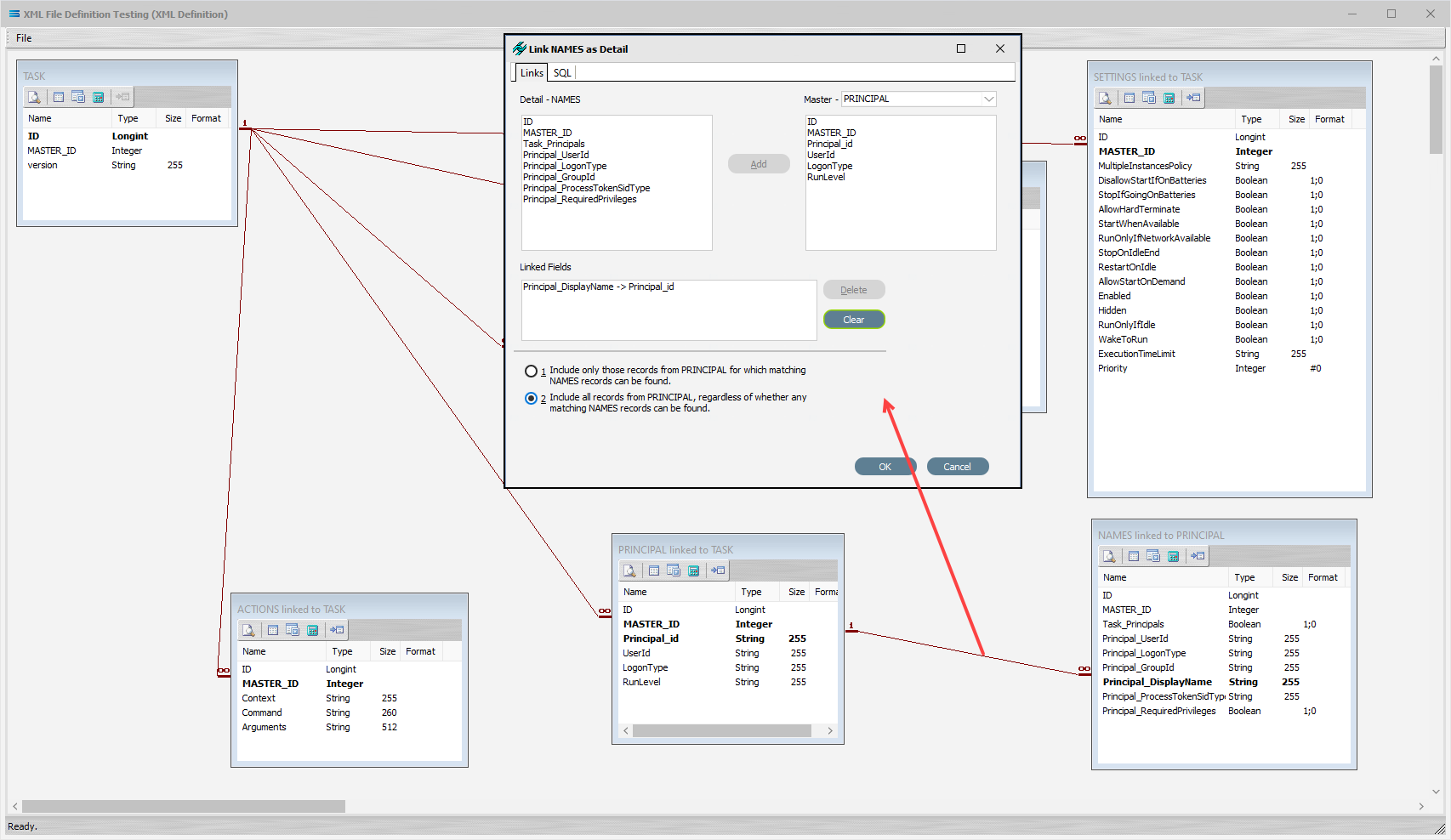Screen dimensions: 1451x840
Task: Click the Delete button for linked fields
Action: (x=854, y=290)
